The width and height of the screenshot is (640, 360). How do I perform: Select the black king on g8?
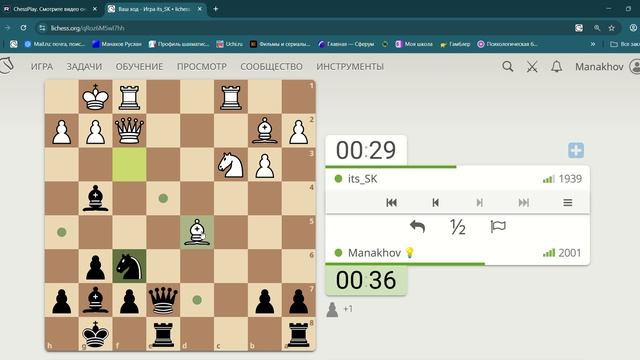point(96,334)
